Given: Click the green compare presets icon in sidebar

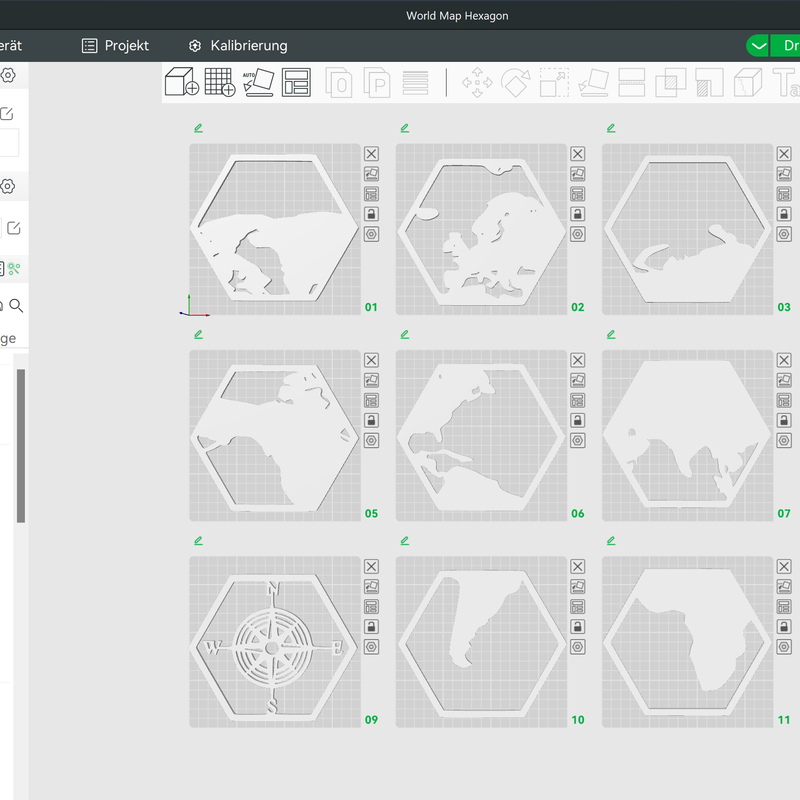Looking at the screenshot, I should tap(14, 268).
